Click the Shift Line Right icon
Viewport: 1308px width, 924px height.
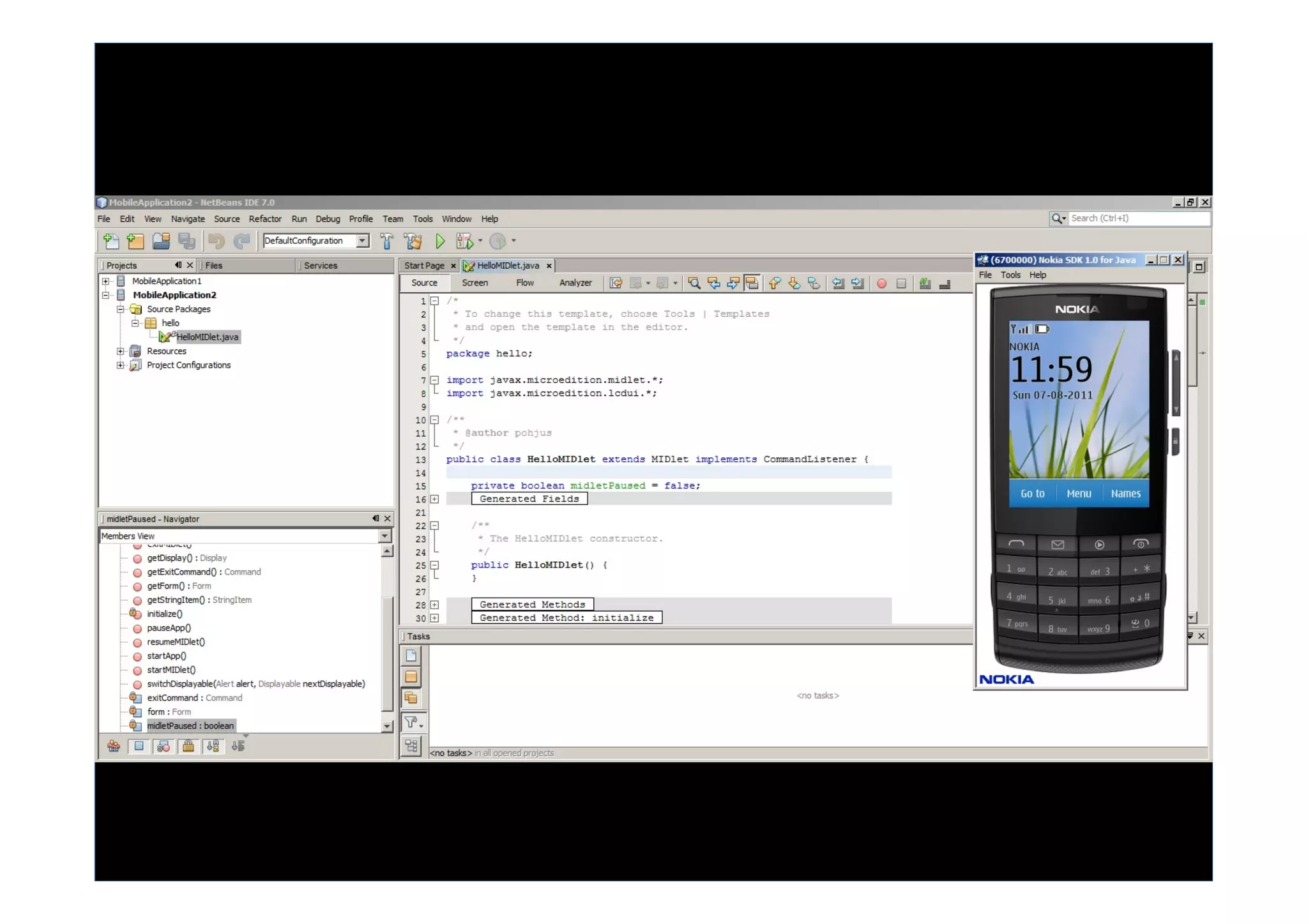tap(858, 284)
